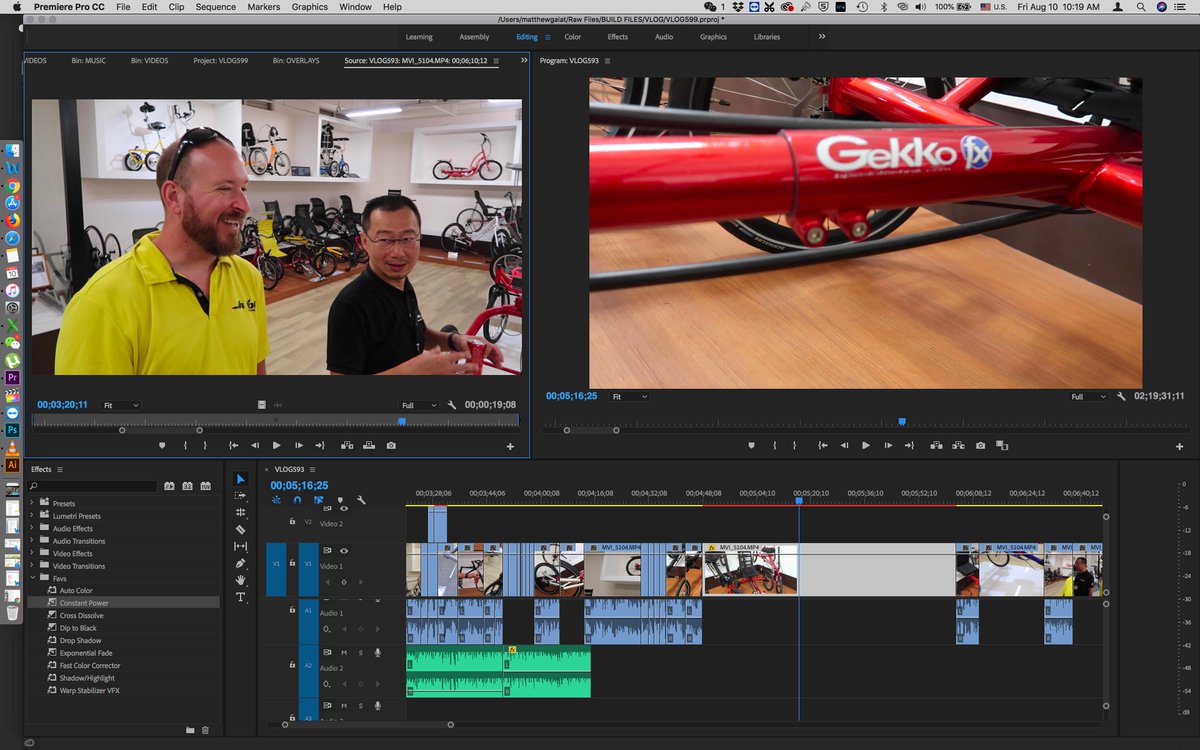The height and width of the screenshot is (750, 1200).
Task: Toggle Snap magnet in timeline
Action: (296, 500)
